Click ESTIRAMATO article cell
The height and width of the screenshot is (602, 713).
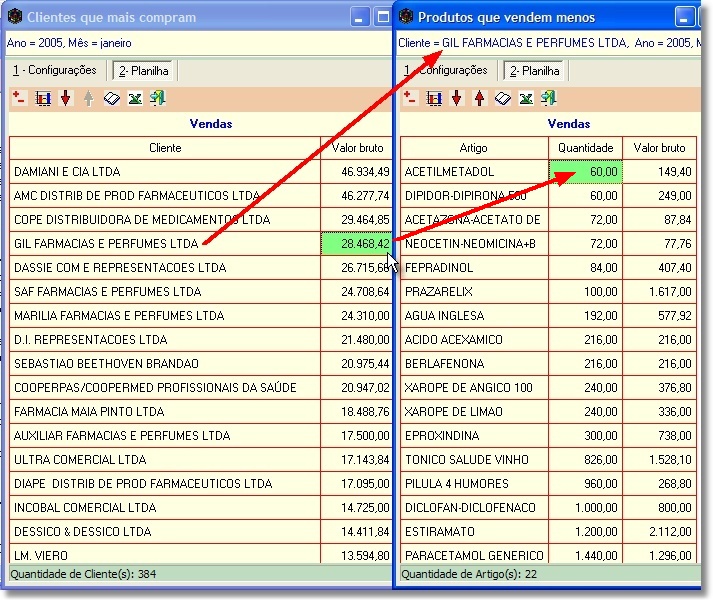coord(474,532)
